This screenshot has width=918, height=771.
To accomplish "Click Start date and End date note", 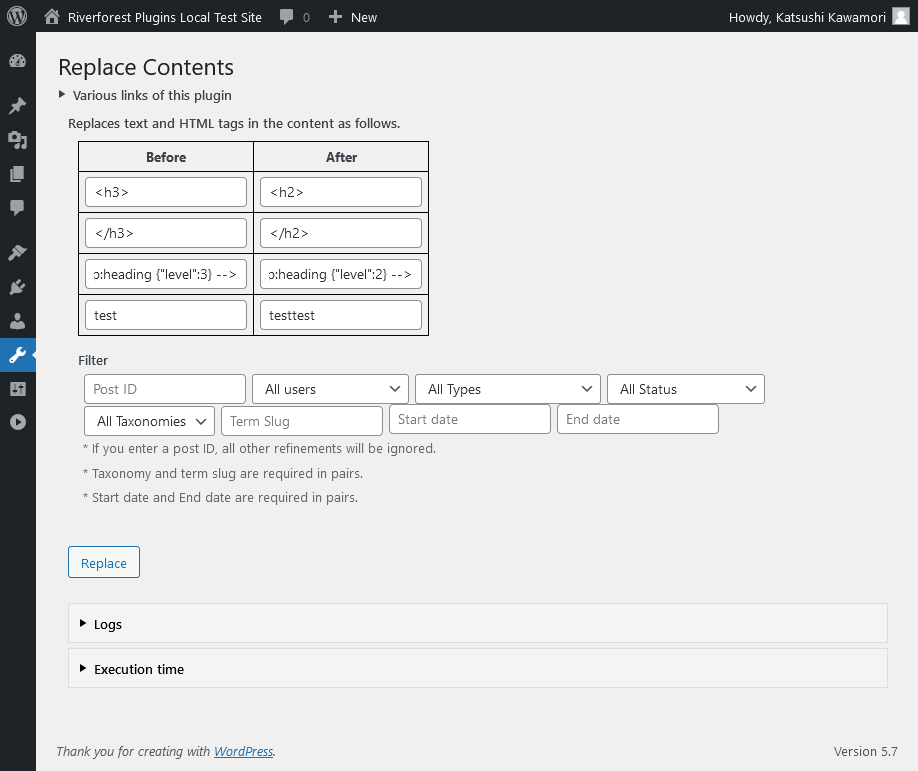I will coord(221,497).
